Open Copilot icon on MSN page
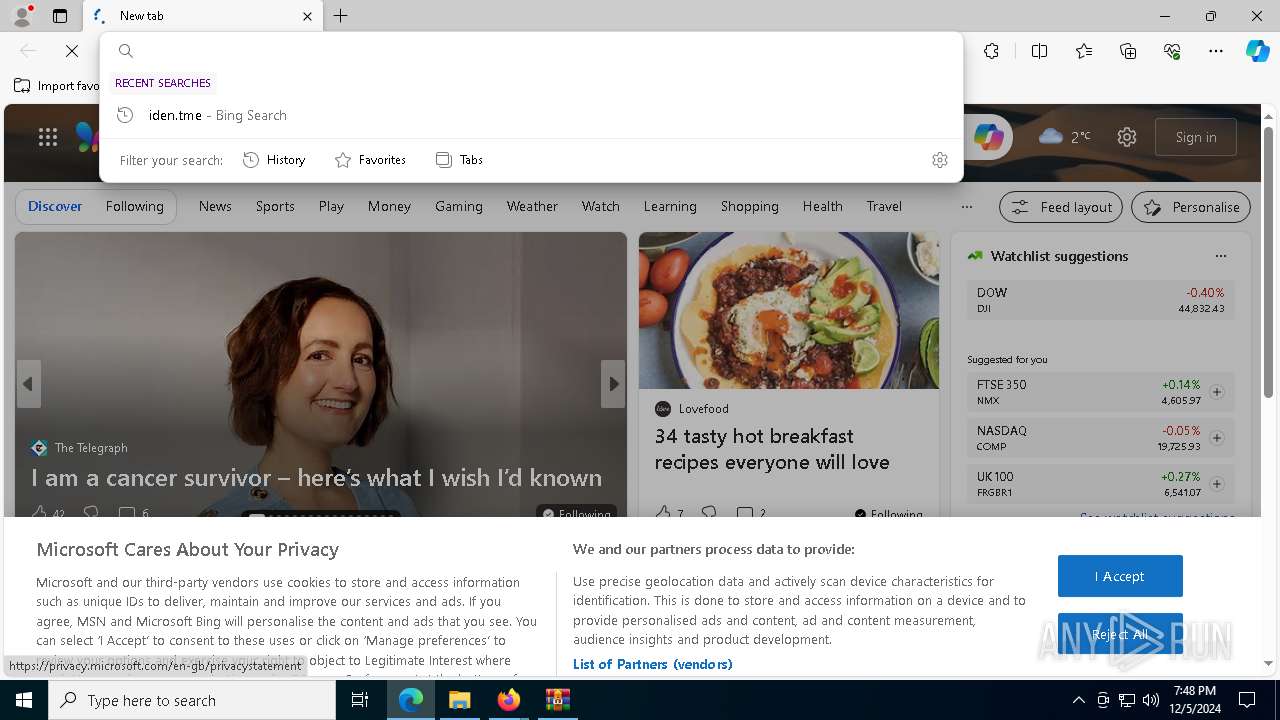This screenshot has width=1280, height=720. pos(988,137)
